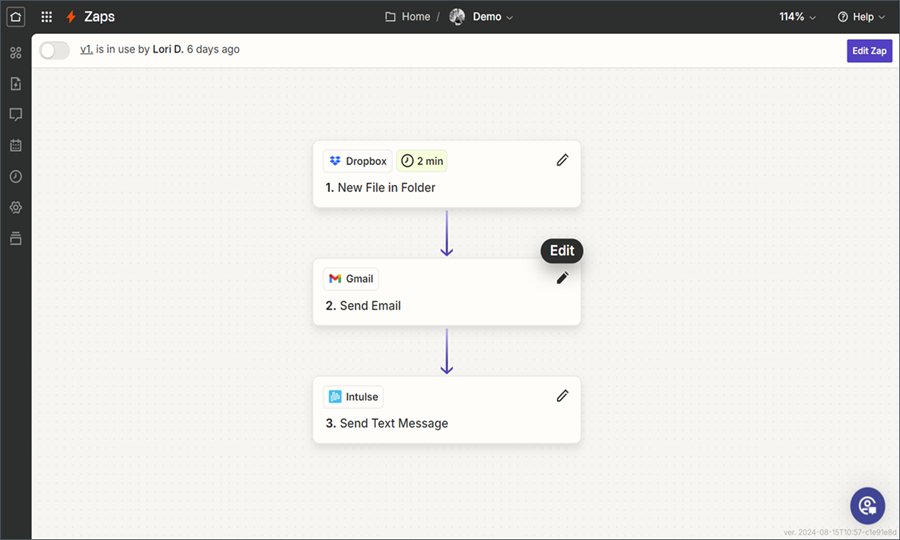Expand the 114% zoom dropdown

click(x=797, y=17)
